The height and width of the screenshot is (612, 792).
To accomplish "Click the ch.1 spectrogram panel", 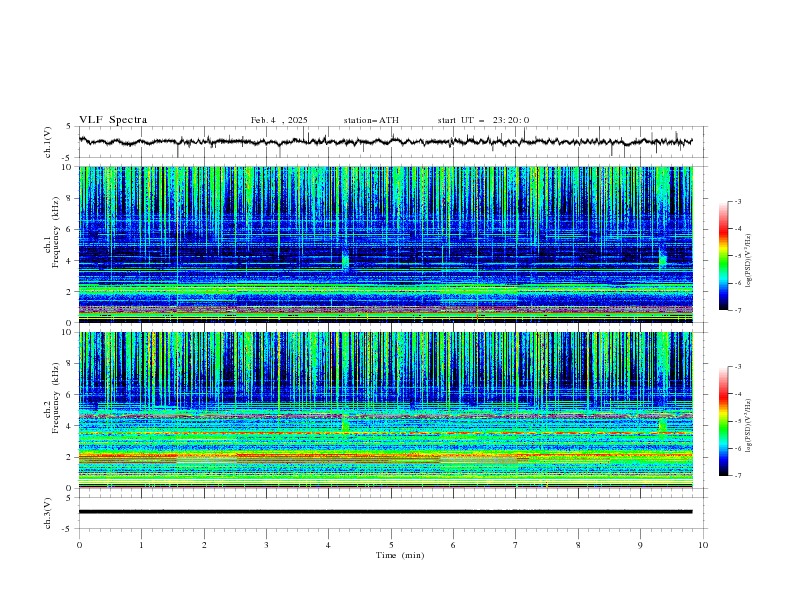I will point(385,244).
